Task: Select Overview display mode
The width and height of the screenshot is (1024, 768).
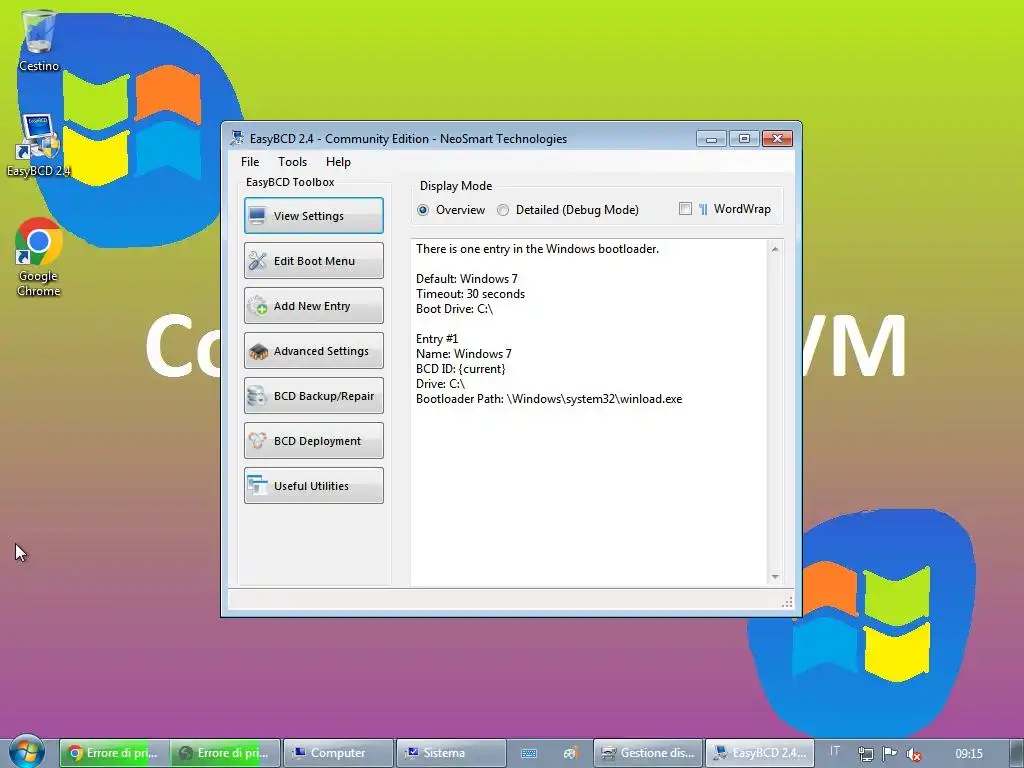Action: pos(423,210)
